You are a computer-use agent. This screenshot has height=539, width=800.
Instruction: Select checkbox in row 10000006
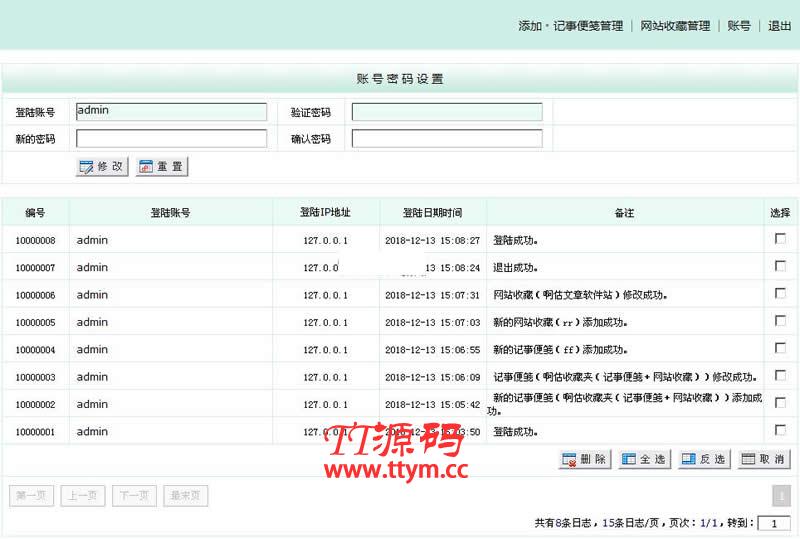click(780, 293)
